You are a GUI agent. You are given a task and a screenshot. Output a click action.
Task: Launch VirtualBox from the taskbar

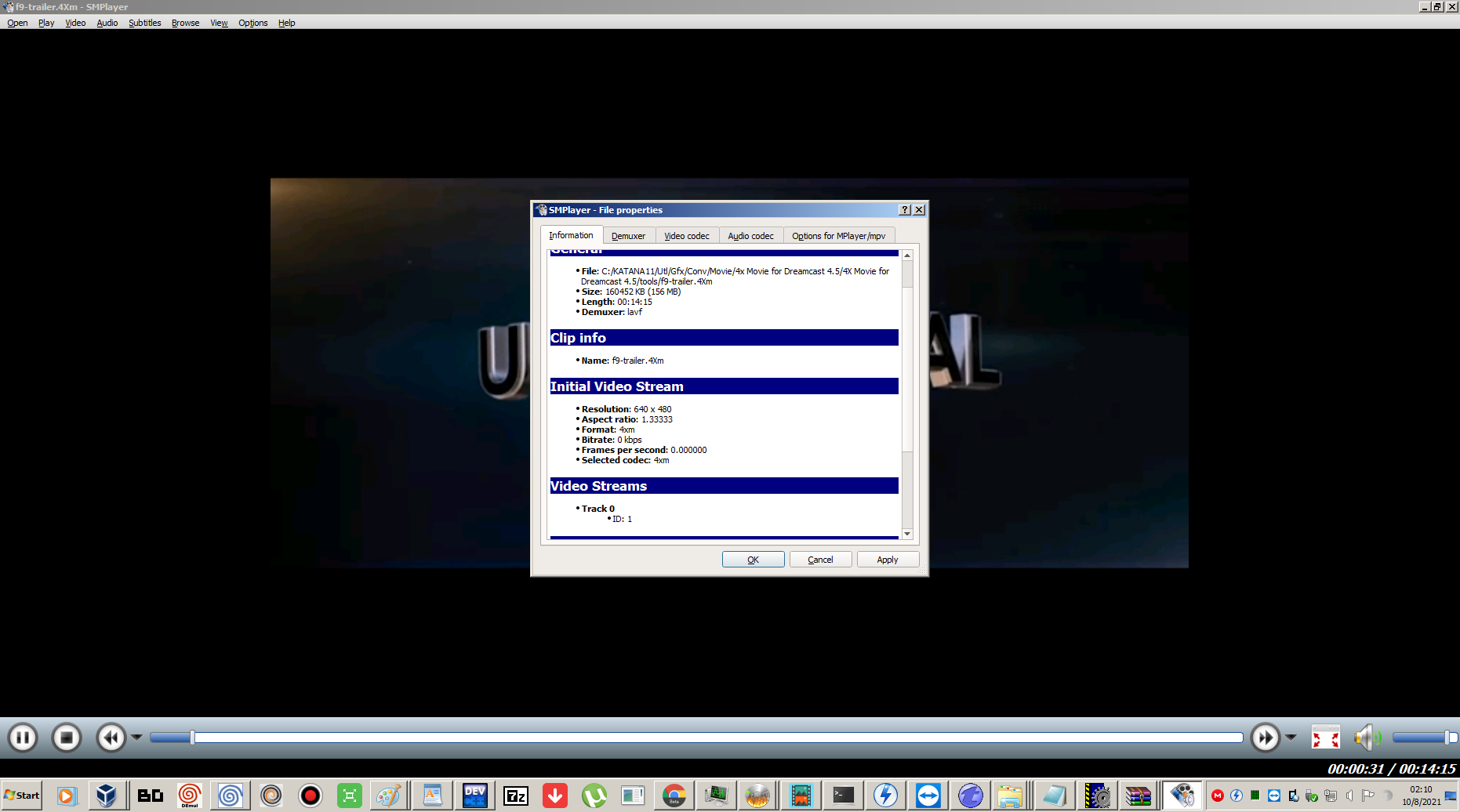pos(106,796)
